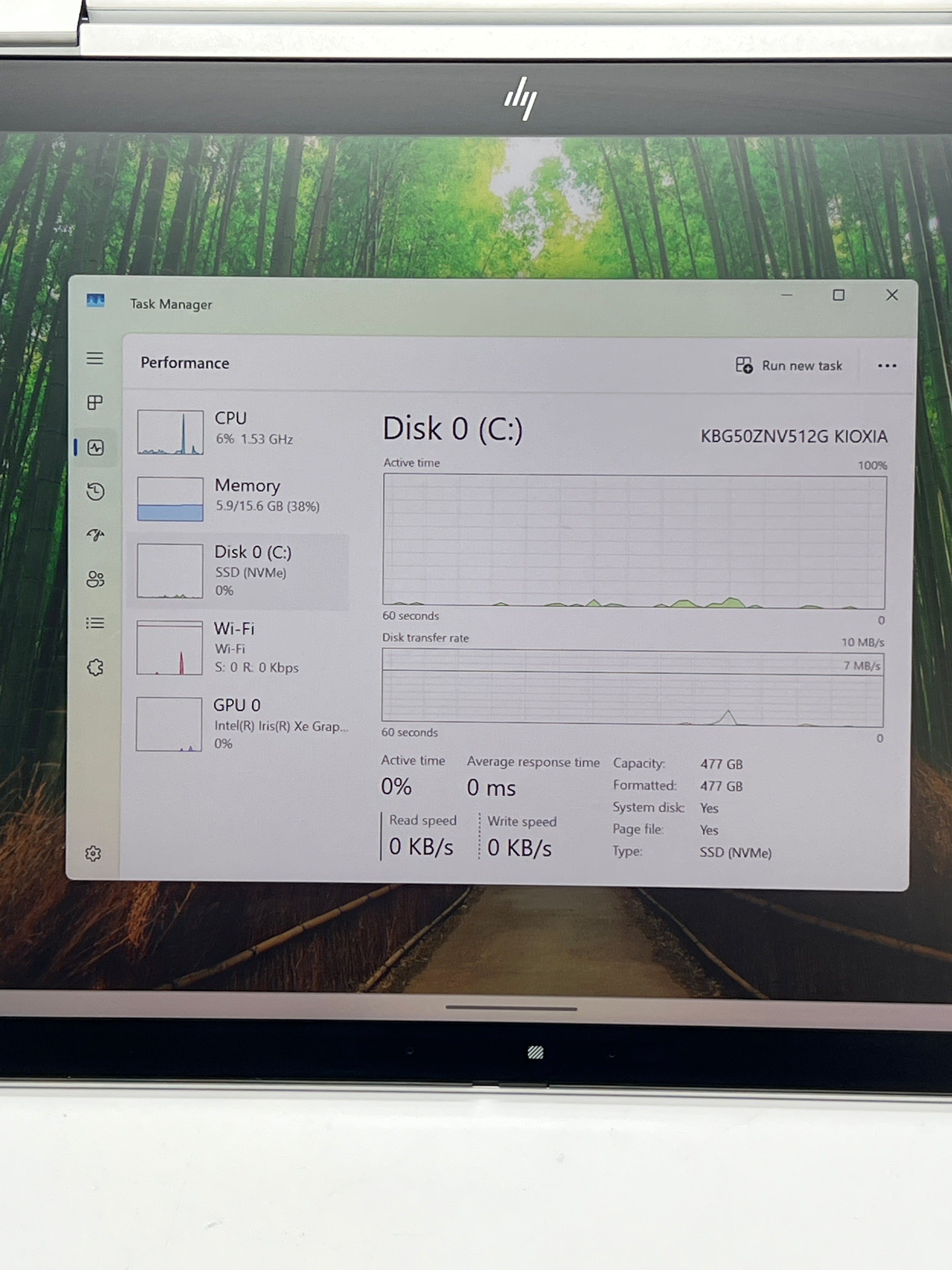Screen dimensions: 952x1270
Task: Click the Memory mini graph thumbnail
Action: tap(170, 499)
